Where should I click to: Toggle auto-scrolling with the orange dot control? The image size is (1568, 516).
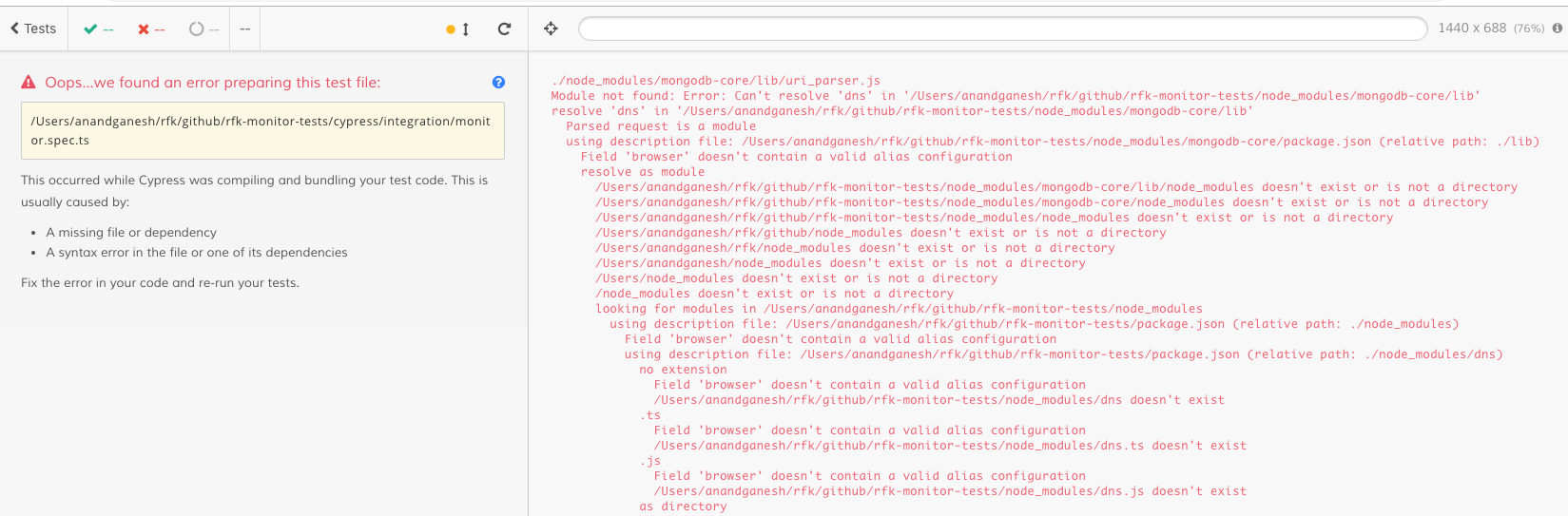point(457,29)
